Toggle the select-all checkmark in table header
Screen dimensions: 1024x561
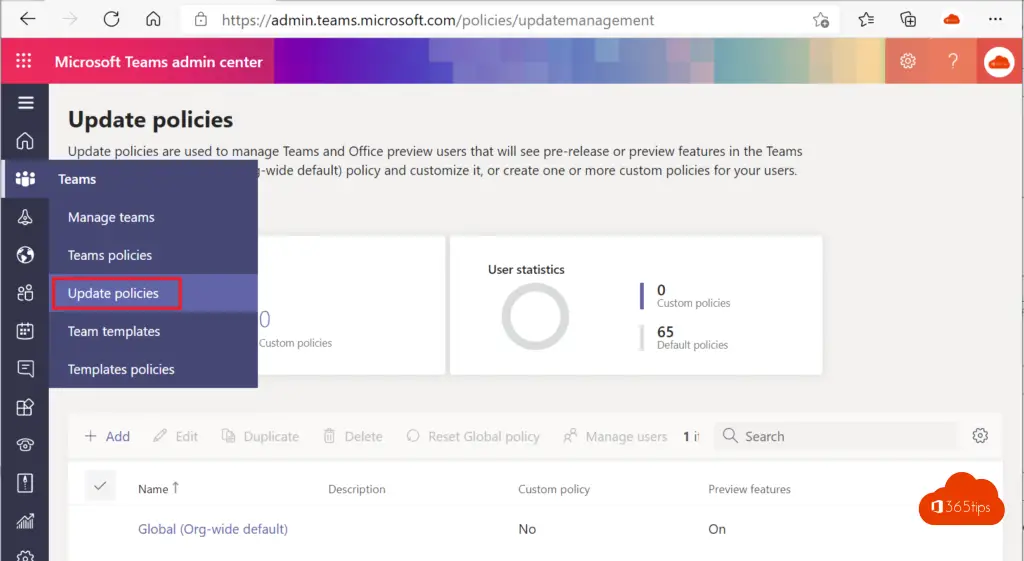pos(100,486)
